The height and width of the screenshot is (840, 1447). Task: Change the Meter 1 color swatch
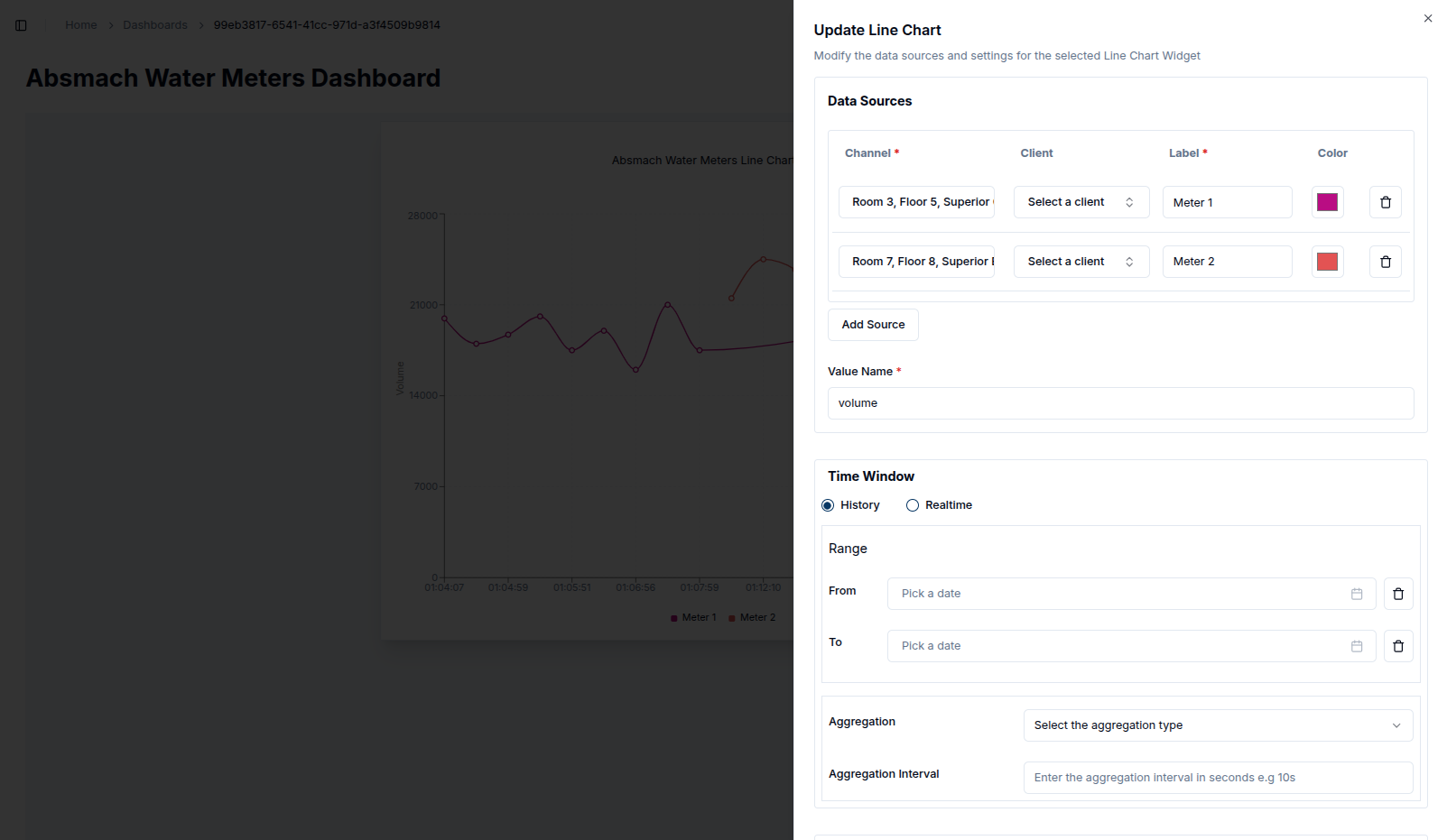[x=1327, y=202]
